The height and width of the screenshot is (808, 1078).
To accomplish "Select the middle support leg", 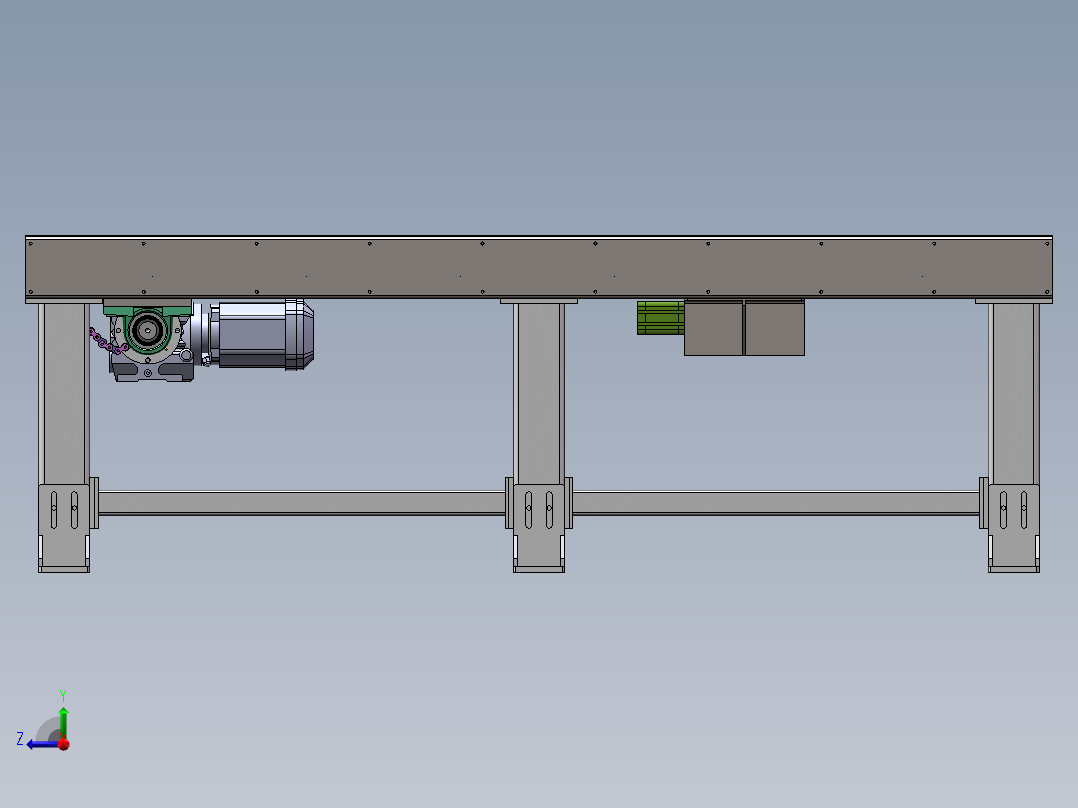I will point(539,392).
